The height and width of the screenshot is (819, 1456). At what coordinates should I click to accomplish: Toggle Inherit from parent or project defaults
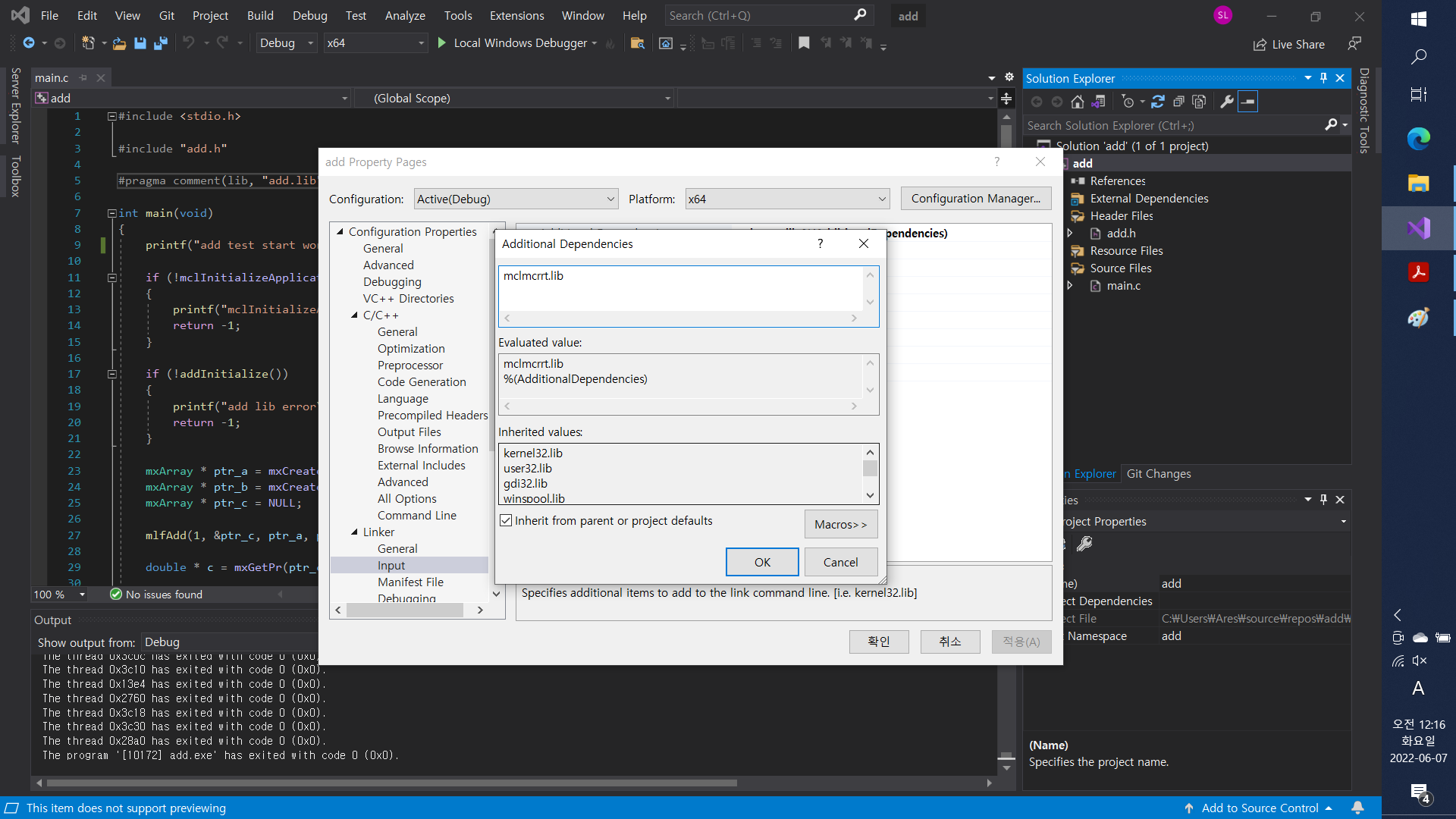click(x=506, y=521)
